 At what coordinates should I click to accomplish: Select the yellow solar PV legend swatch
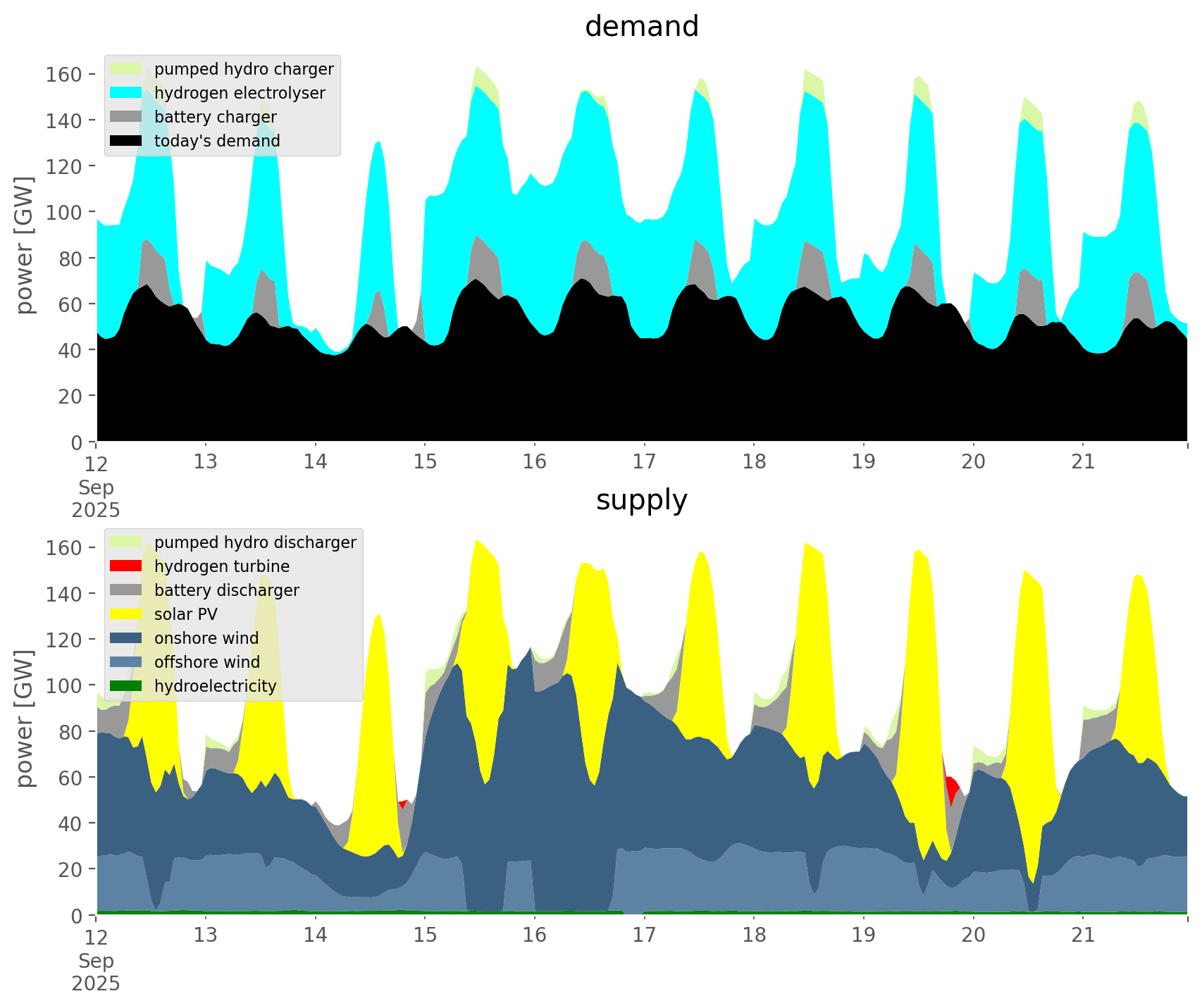[127, 614]
